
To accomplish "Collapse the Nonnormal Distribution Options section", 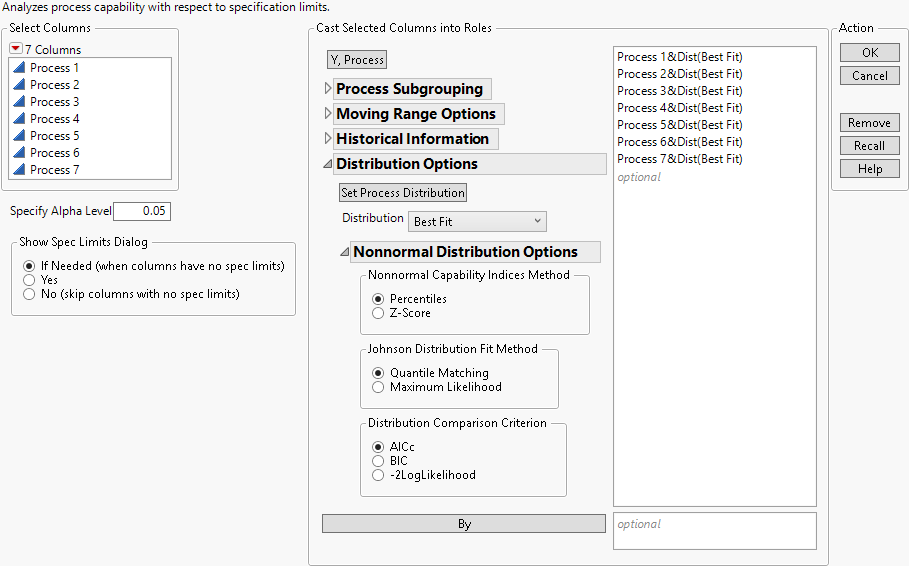I will click(345, 252).
